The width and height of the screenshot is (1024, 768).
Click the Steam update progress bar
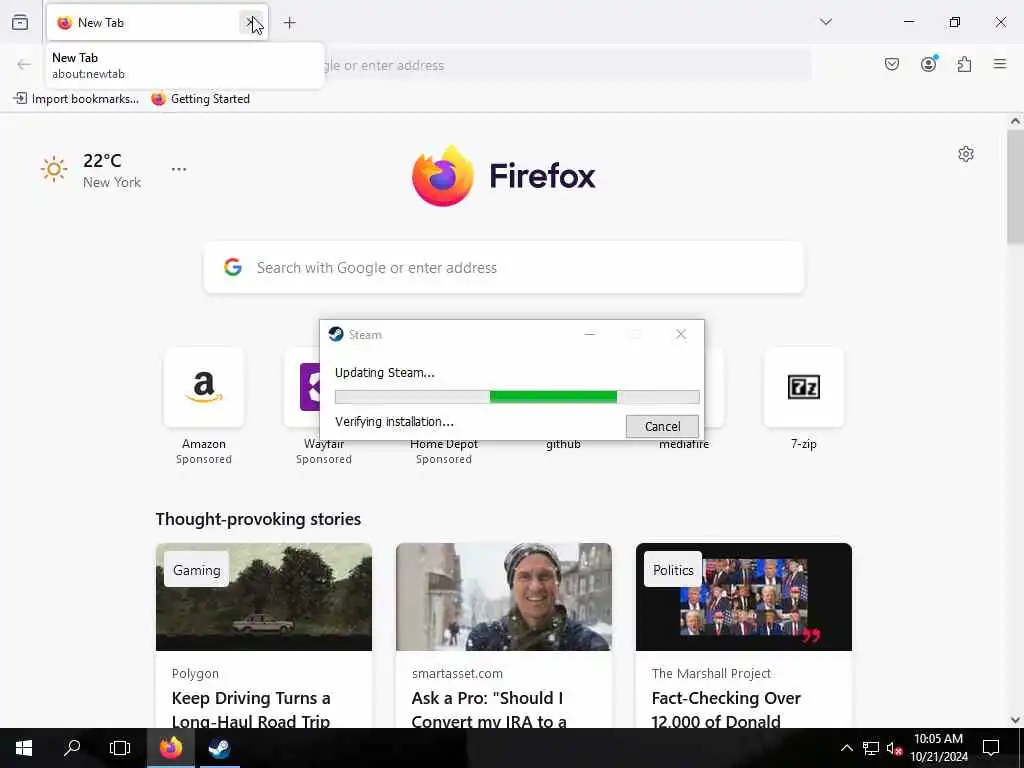[517, 396]
